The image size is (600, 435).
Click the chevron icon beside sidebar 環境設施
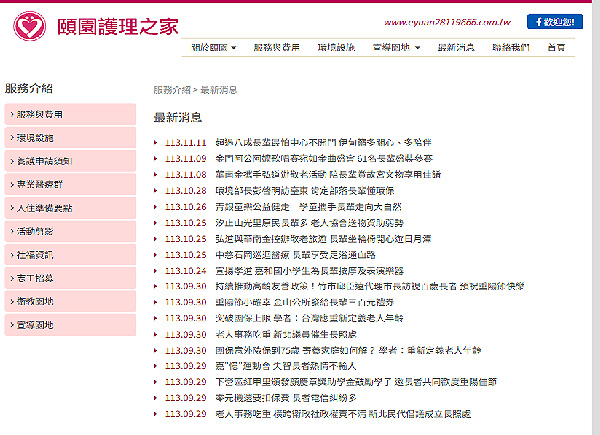click(x=11, y=137)
